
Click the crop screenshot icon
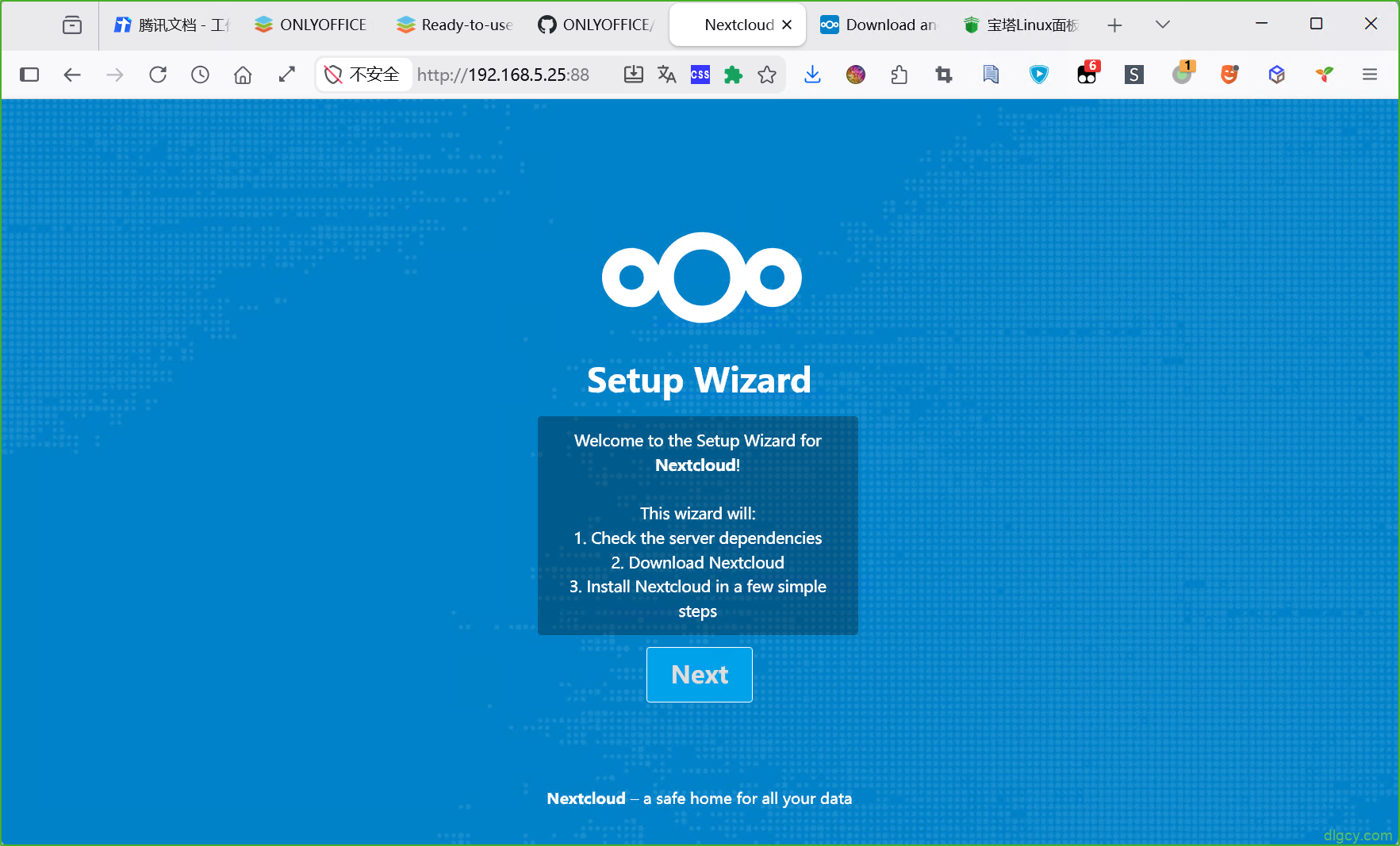(x=944, y=75)
